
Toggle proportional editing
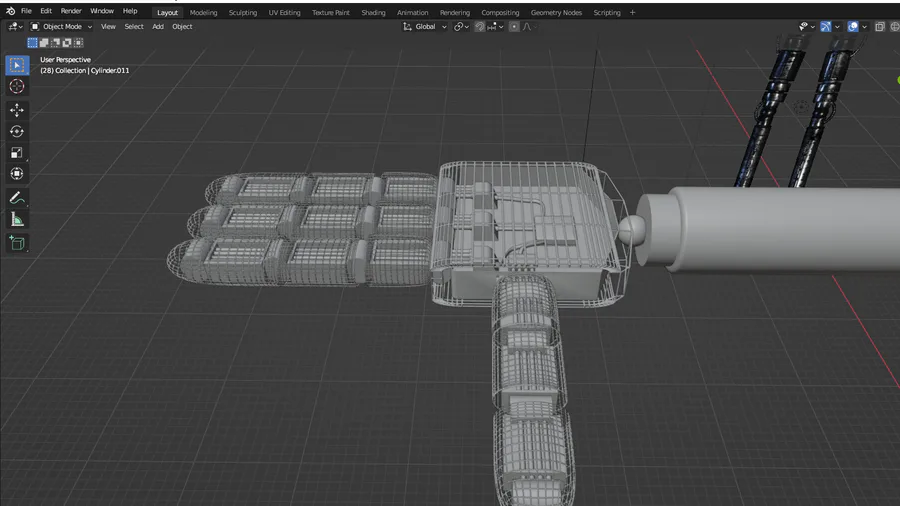514,26
